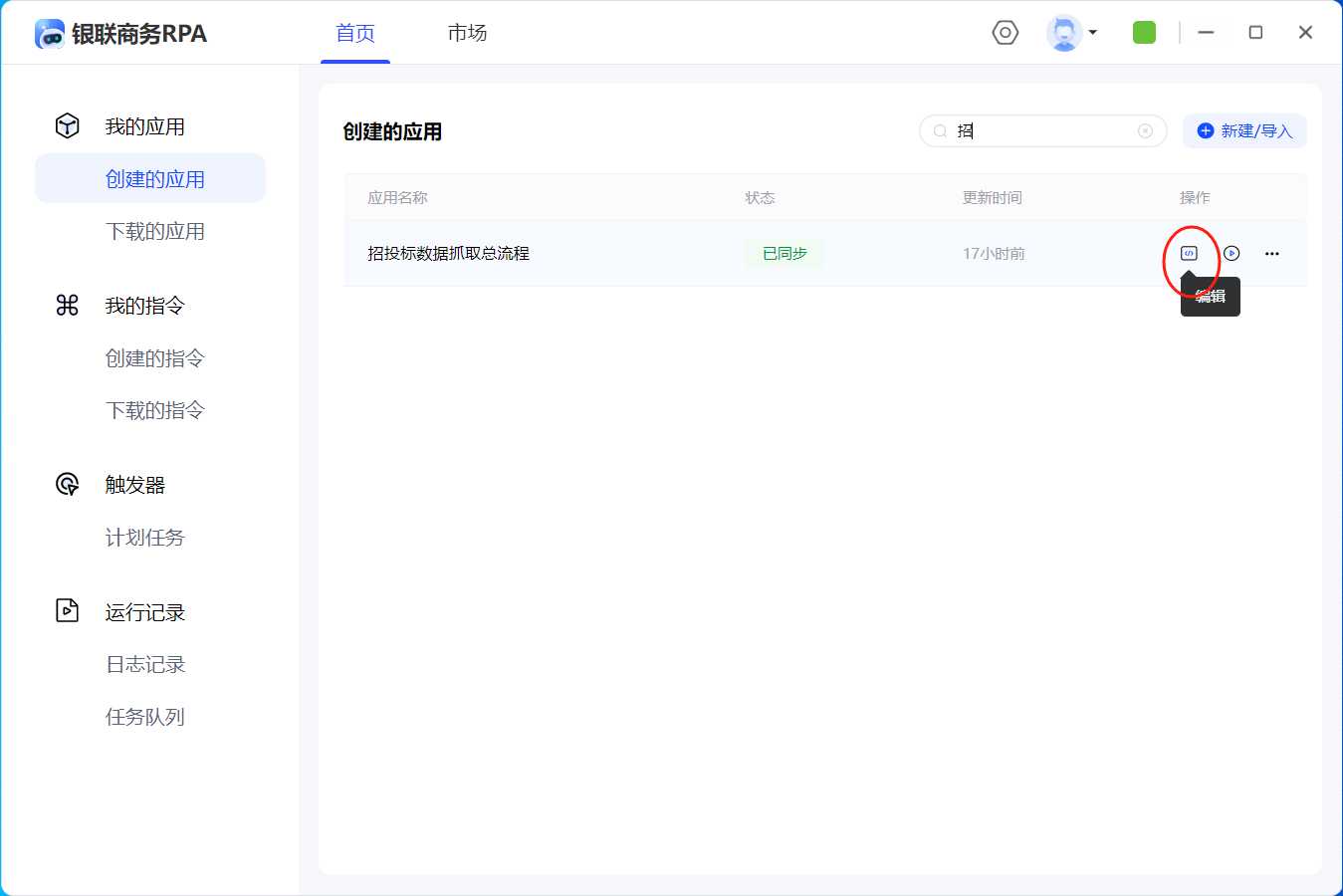
Task: Switch to the 市场 tab
Action: click(x=467, y=33)
